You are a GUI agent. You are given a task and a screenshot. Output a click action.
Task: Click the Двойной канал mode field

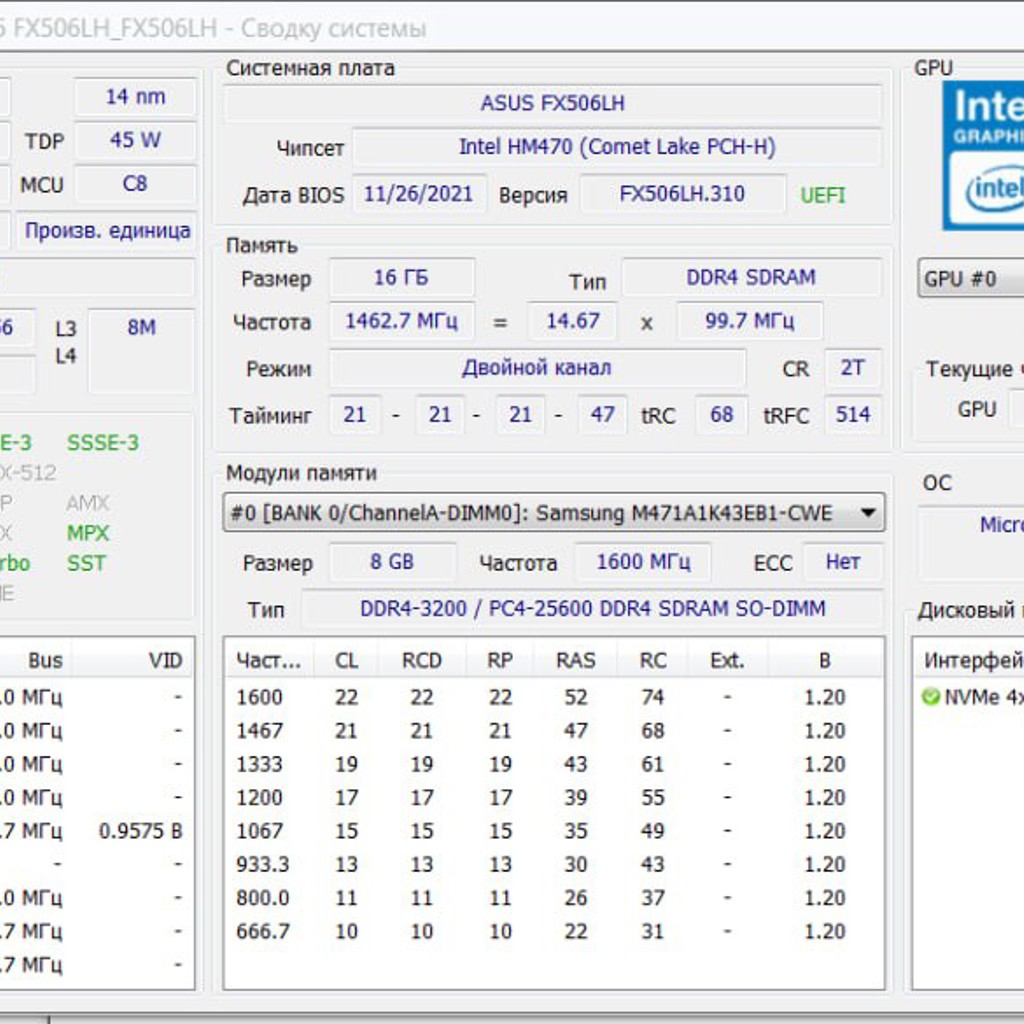coord(537,368)
